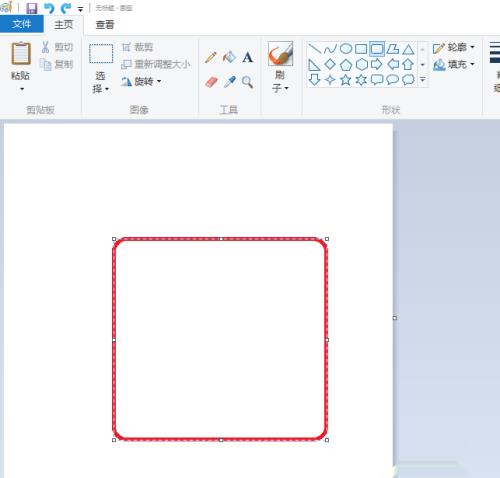Switch to the 查看 tab

click(105, 24)
